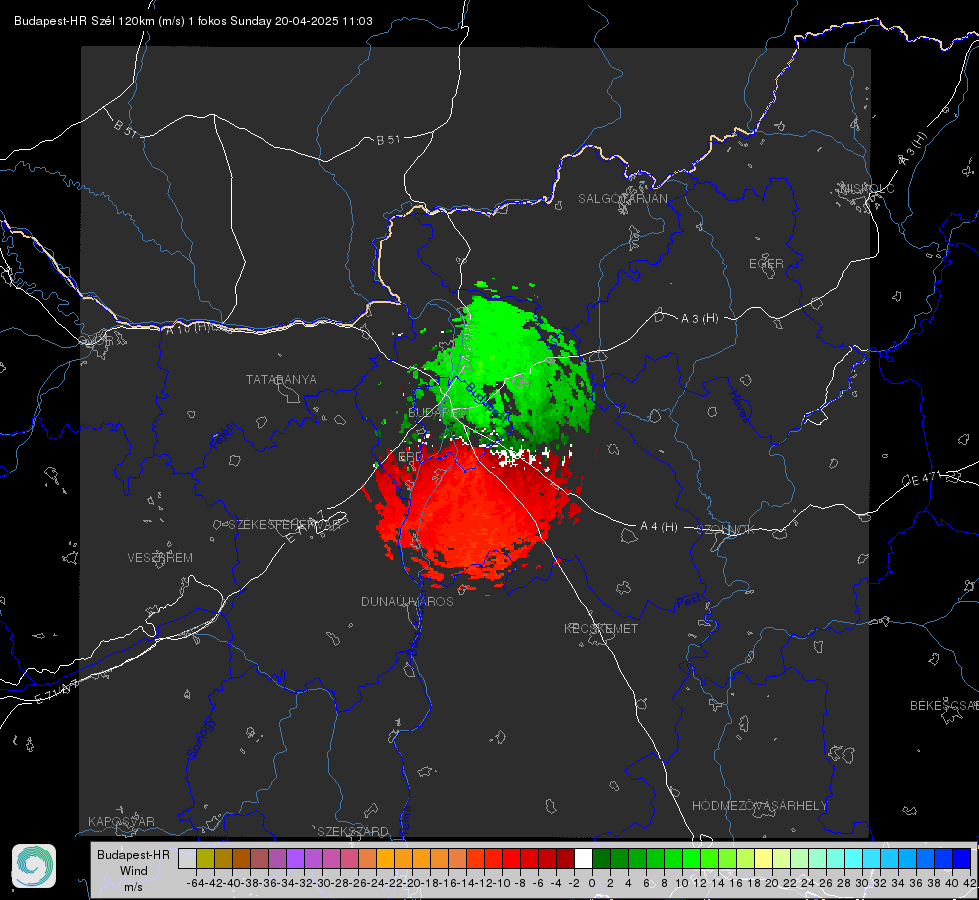Click the KECSKEMÉT city label
The height and width of the screenshot is (900, 979).
pyautogui.click(x=601, y=629)
